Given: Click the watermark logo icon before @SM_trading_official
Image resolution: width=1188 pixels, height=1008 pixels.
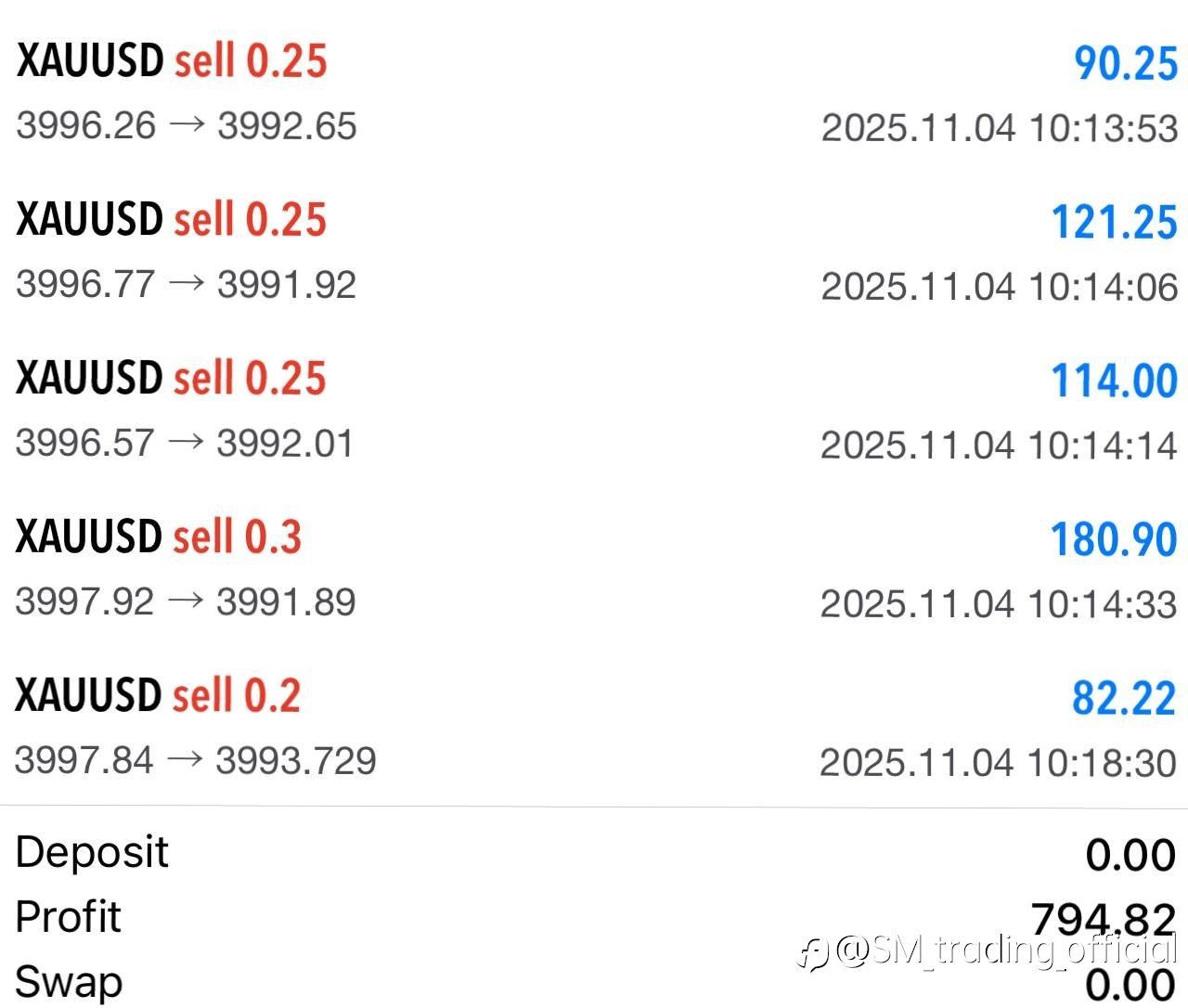Looking at the screenshot, I should (x=813, y=953).
